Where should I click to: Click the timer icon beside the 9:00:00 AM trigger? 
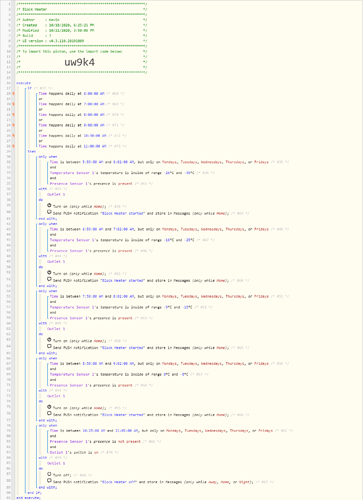(x=14, y=125)
